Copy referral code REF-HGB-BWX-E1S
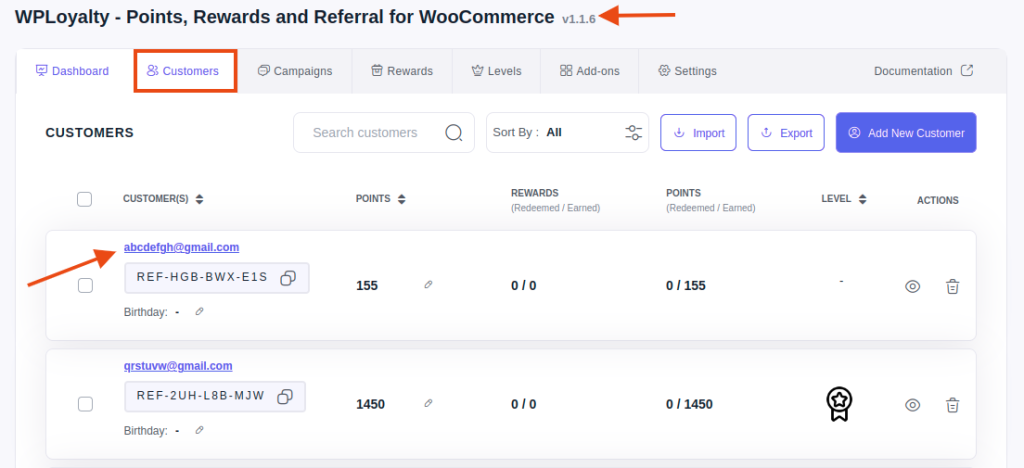Screen dimensions: 1024x468 click(288, 278)
